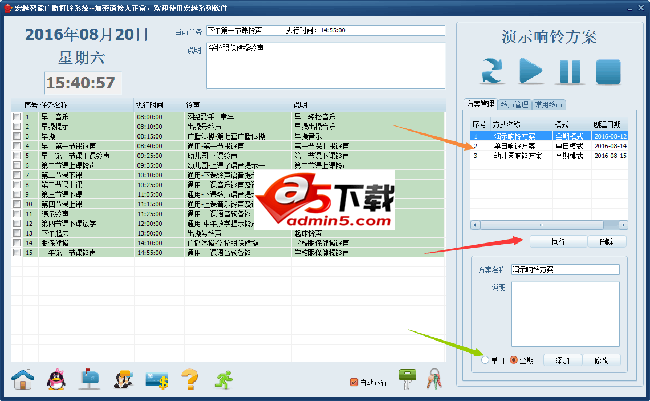Click the large description box below current task
The image size is (650, 401).
pyautogui.click(x=325, y=66)
